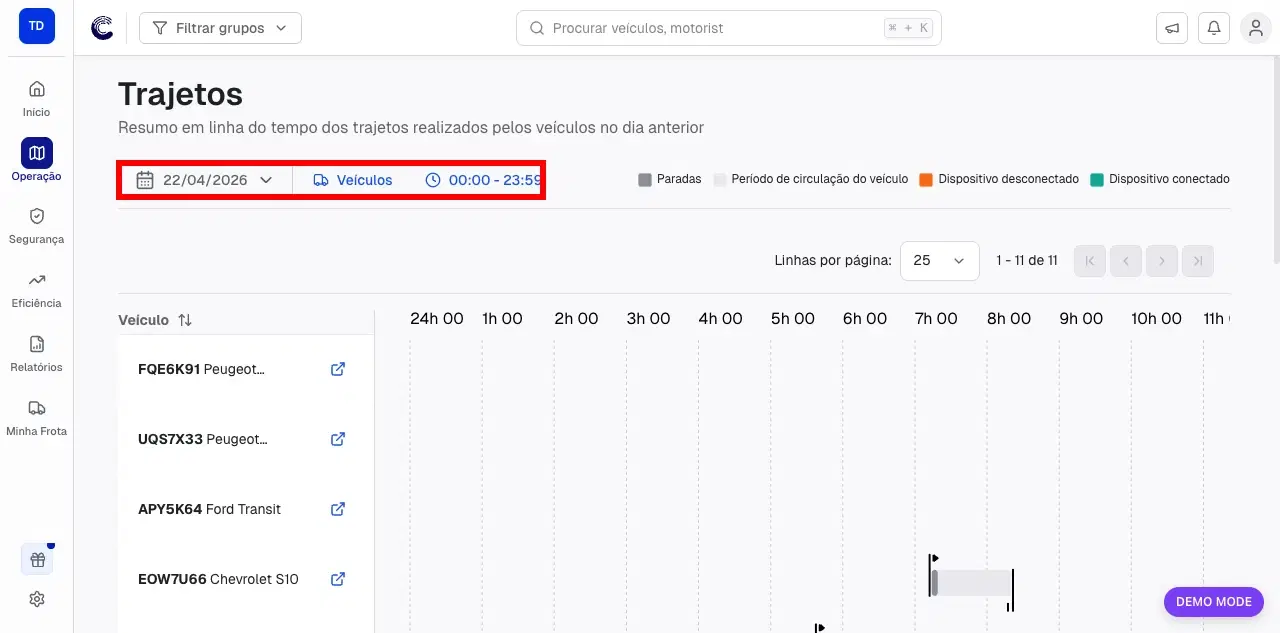Go to last page arrow

(1198, 261)
